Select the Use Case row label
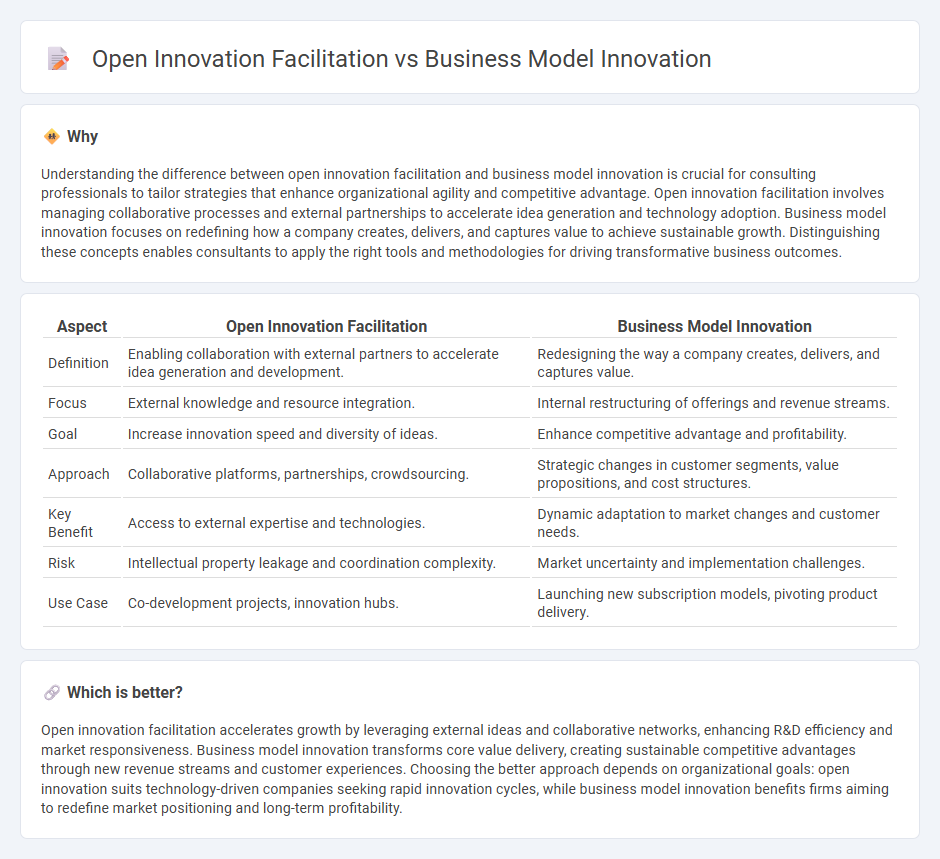 click(x=78, y=603)
